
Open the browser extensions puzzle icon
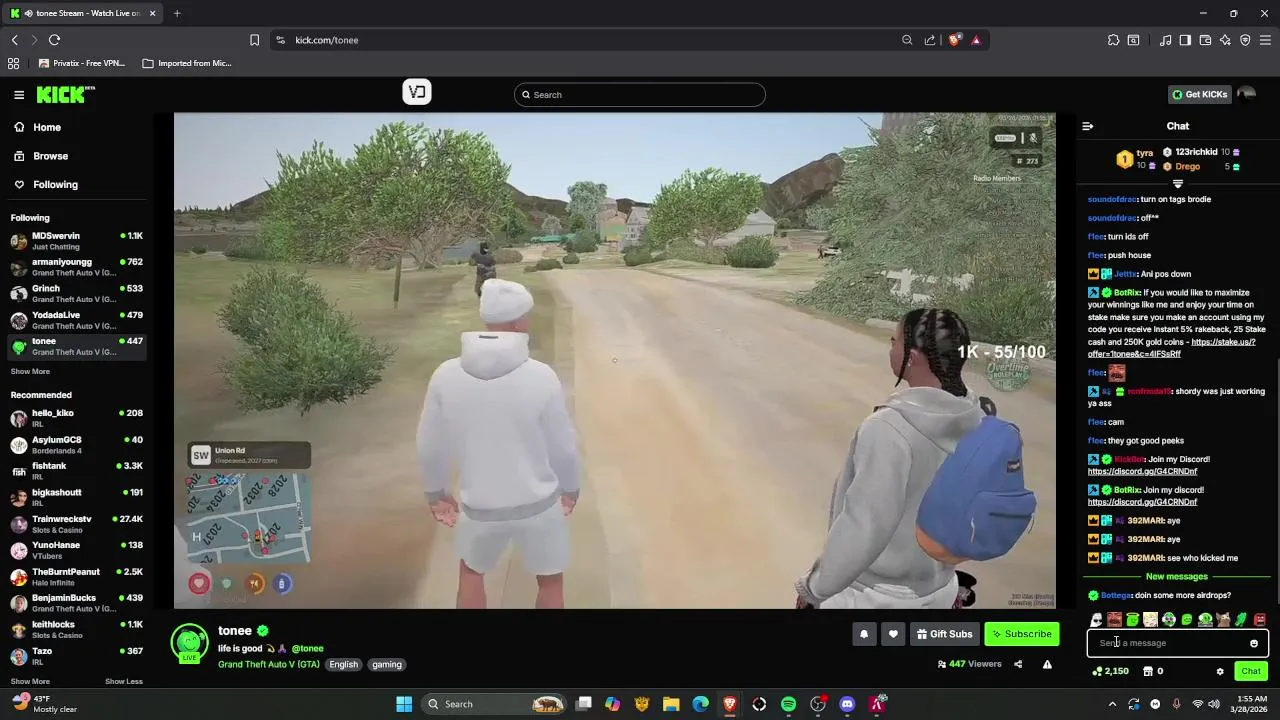click(1113, 40)
